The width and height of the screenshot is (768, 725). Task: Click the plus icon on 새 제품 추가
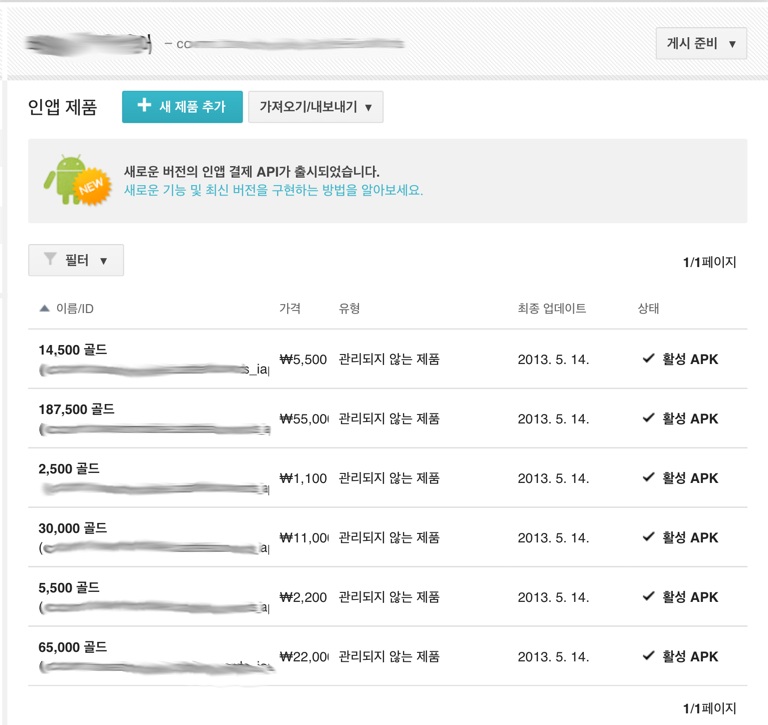pos(144,106)
